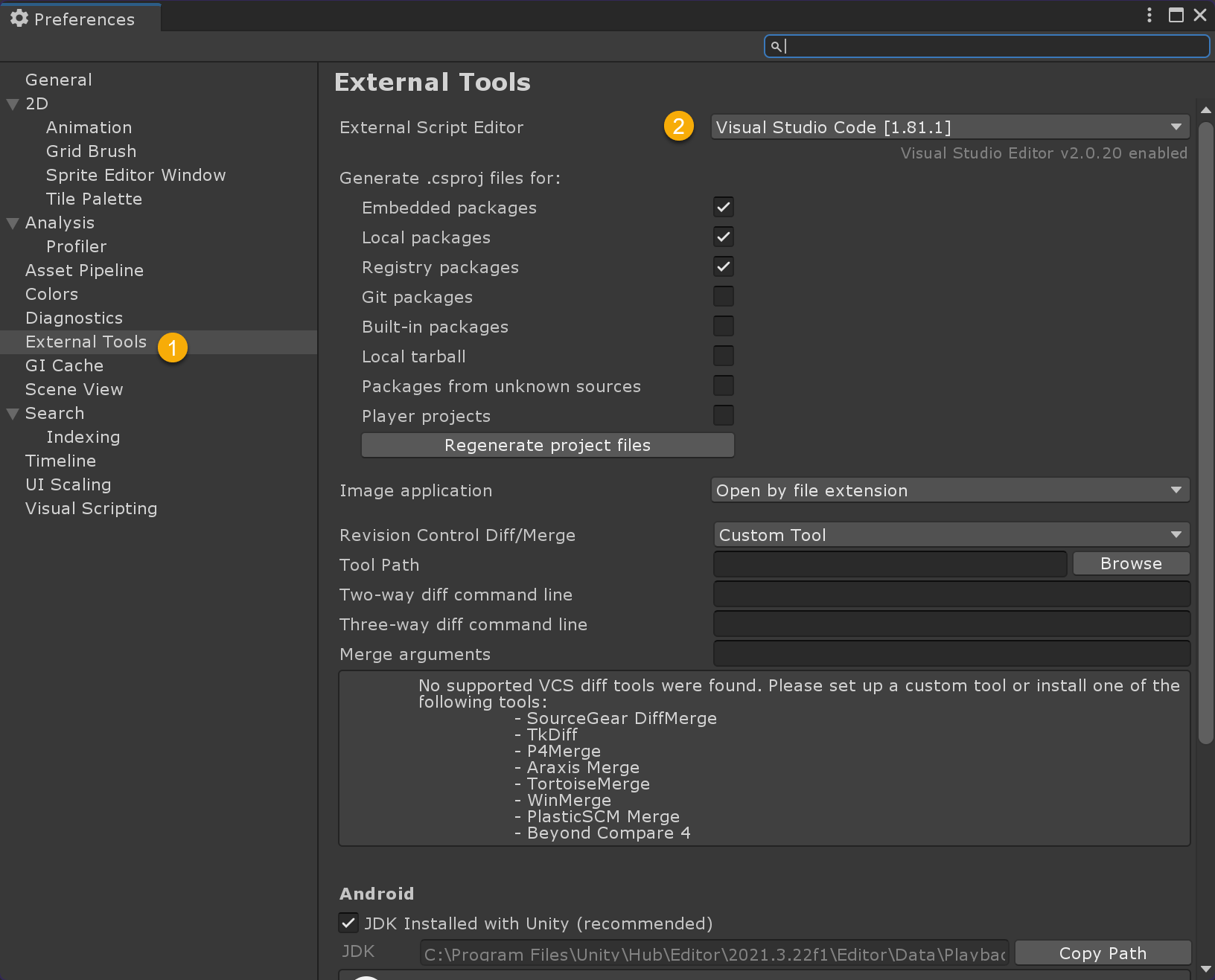Uncheck Local packages checkbox
The image size is (1215, 980).
(x=724, y=237)
